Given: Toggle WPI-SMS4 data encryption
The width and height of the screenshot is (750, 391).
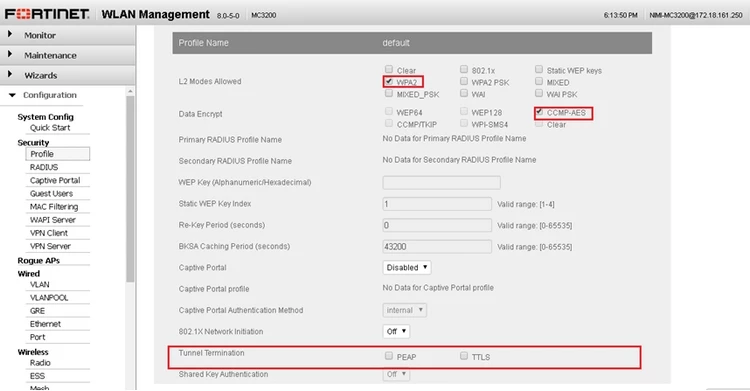Looking at the screenshot, I should click(x=464, y=123).
